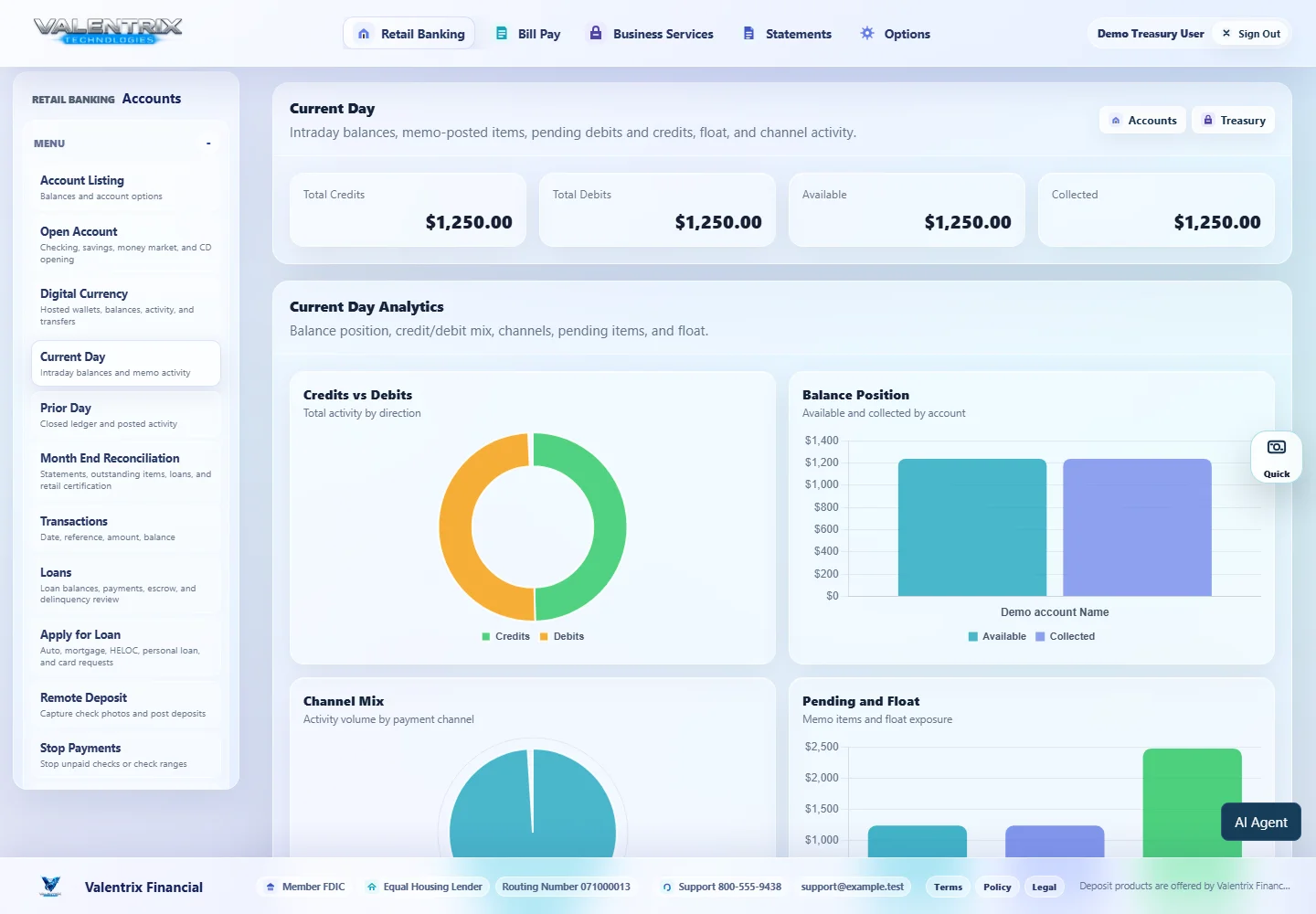
Task: Click purple Collected bar in Balance Position
Action: click(1137, 527)
